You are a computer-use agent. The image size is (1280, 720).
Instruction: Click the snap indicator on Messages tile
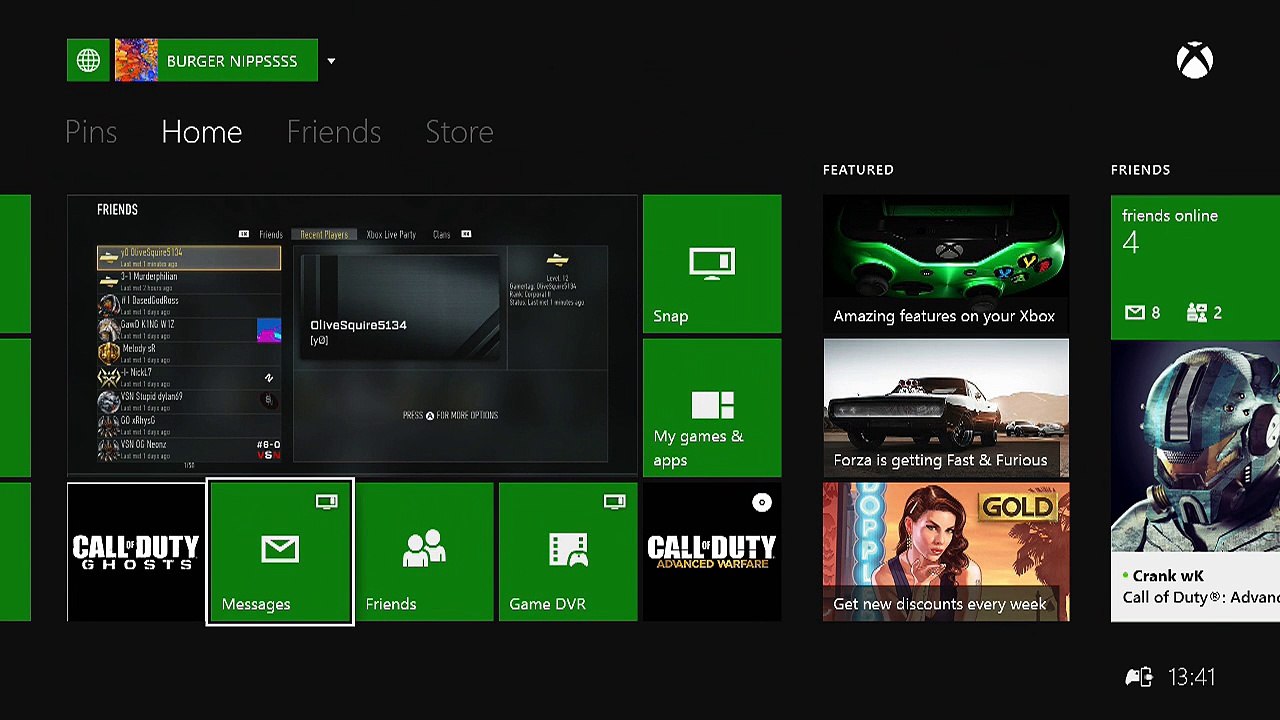click(x=326, y=501)
